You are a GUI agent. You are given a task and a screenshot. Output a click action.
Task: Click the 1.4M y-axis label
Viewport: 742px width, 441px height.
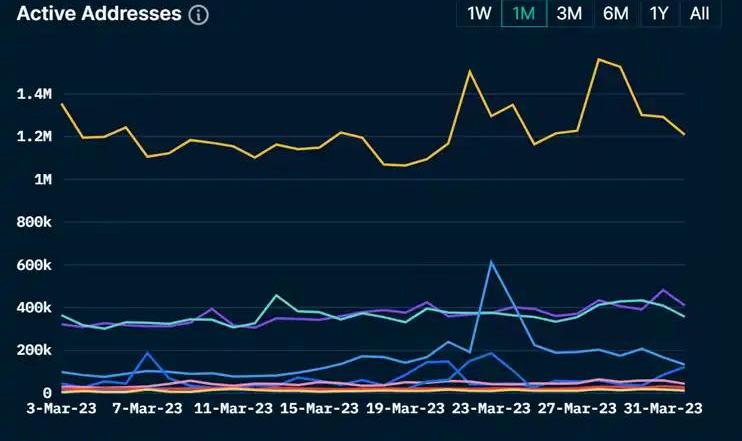click(33, 94)
